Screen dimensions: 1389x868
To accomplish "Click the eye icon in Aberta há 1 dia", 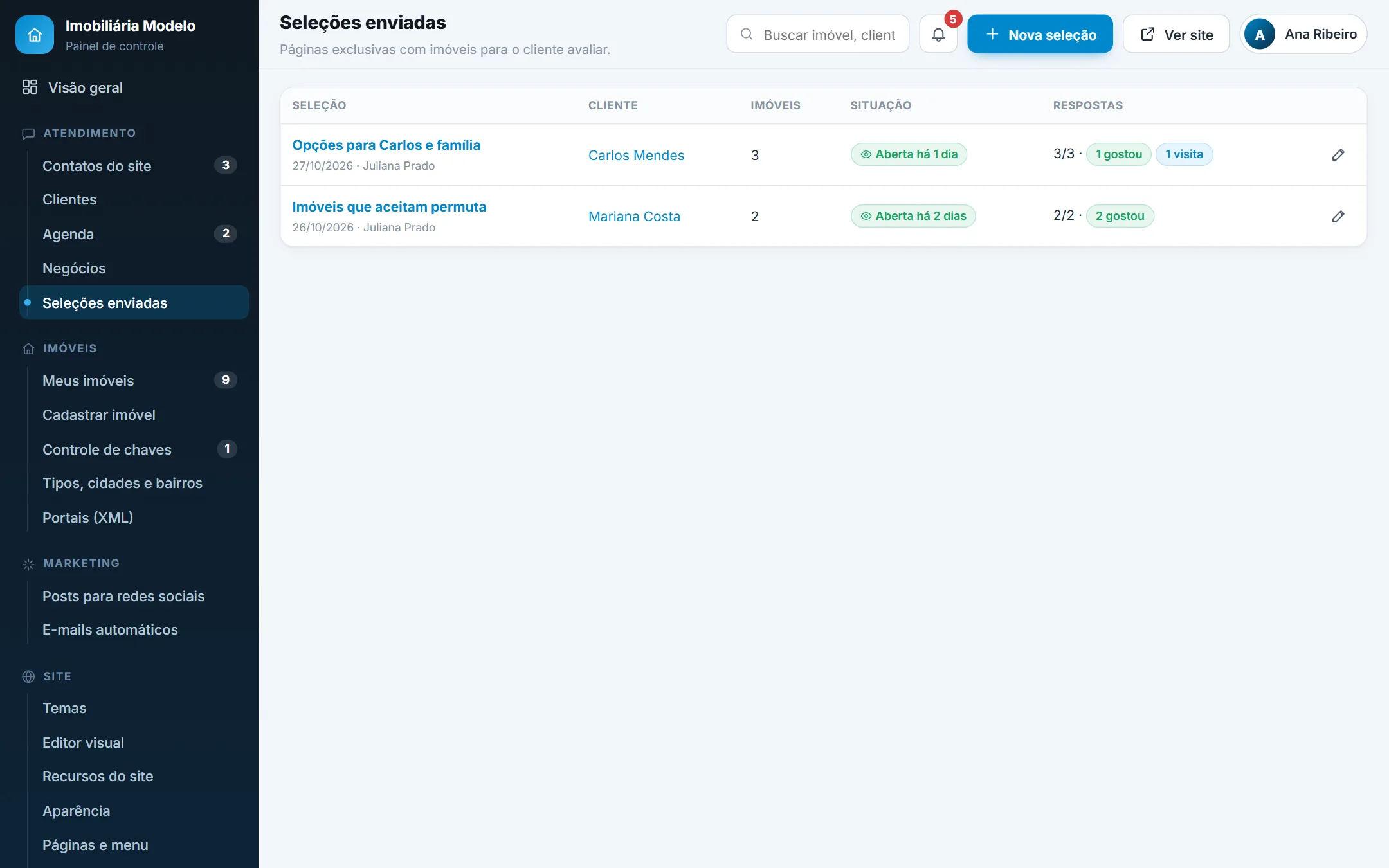I will (866, 154).
